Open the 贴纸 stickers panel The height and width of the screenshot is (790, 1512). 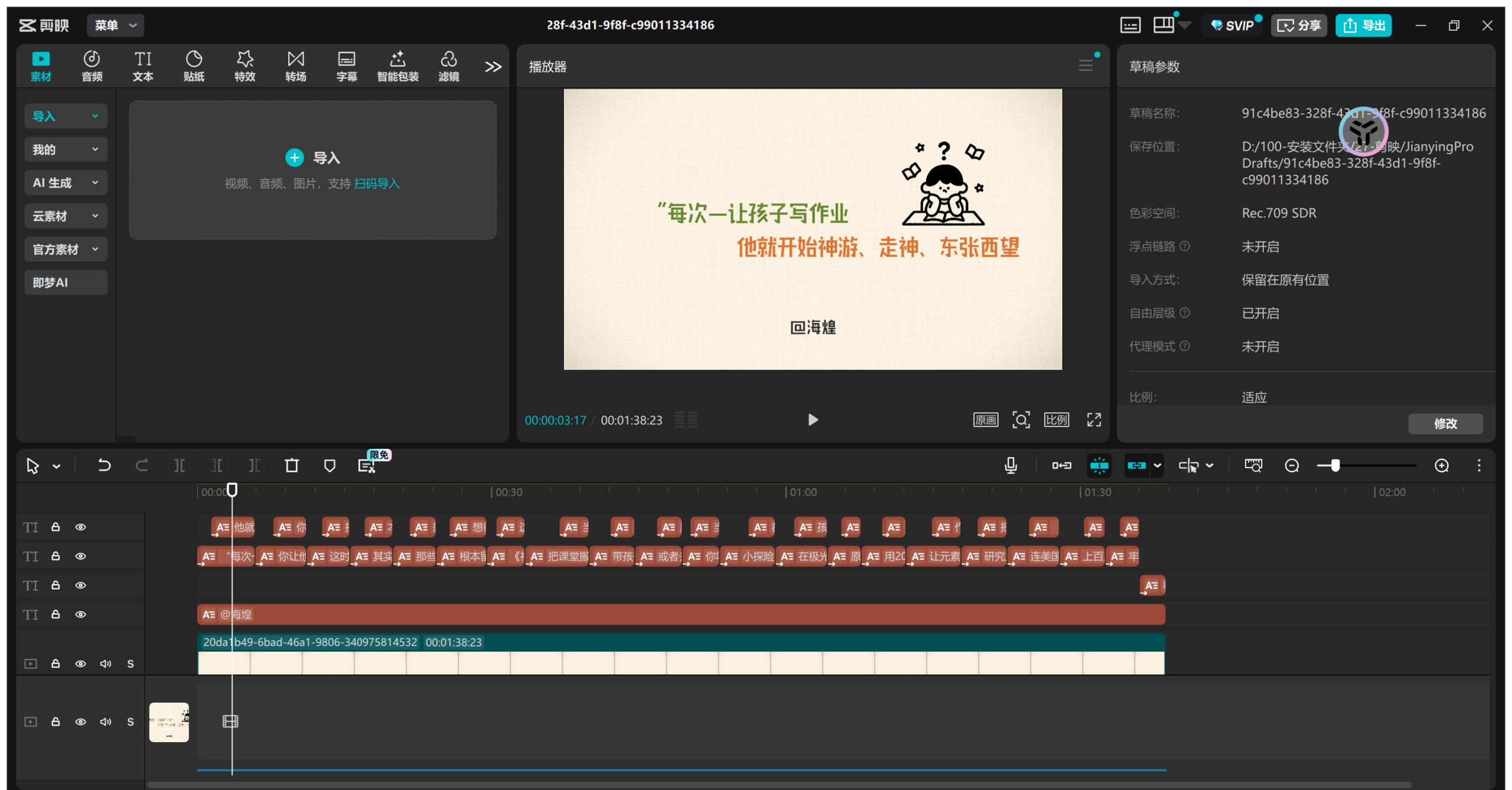pyautogui.click(x=194, y=66)
